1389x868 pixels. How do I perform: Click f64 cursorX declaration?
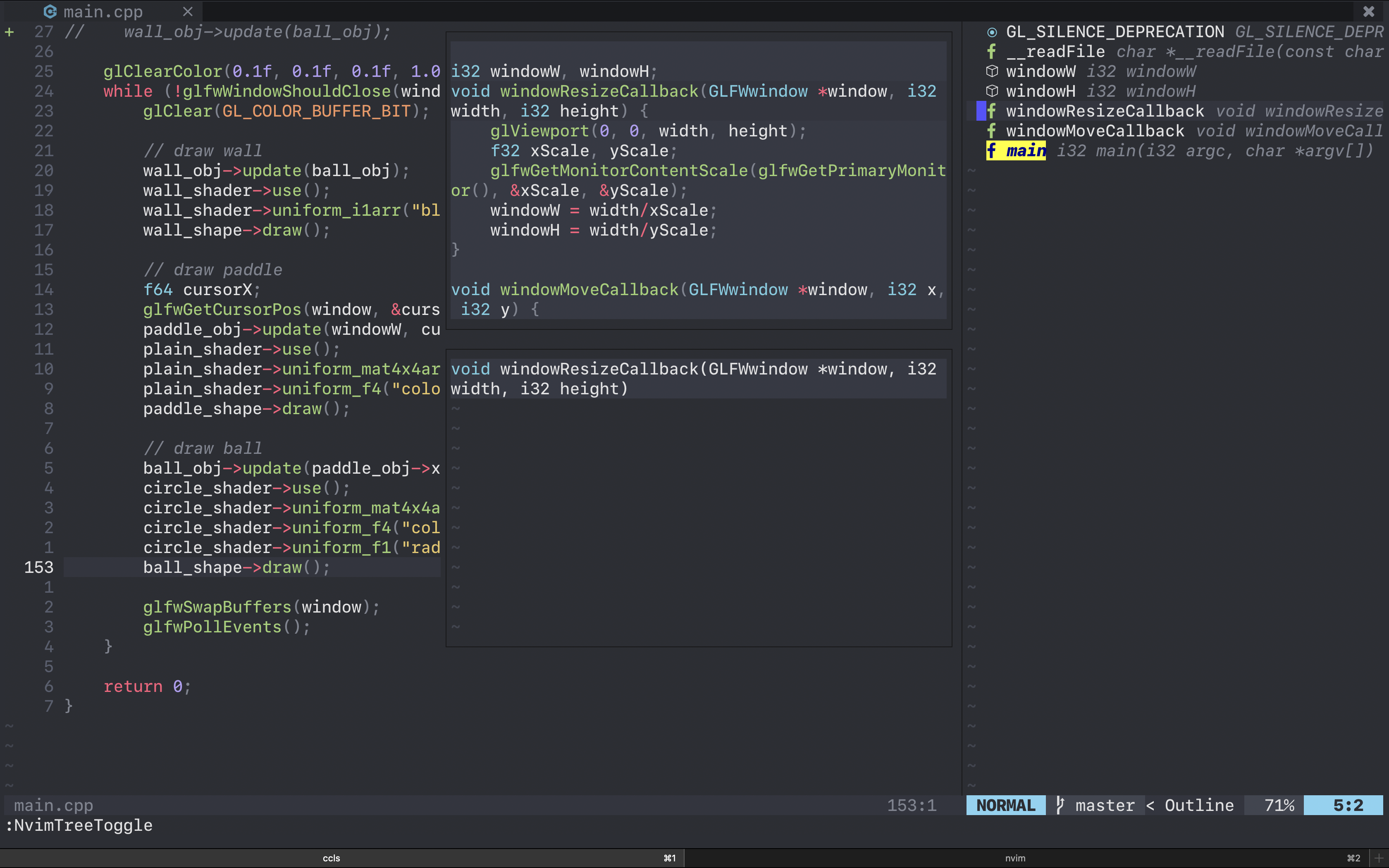click(201, 289)
